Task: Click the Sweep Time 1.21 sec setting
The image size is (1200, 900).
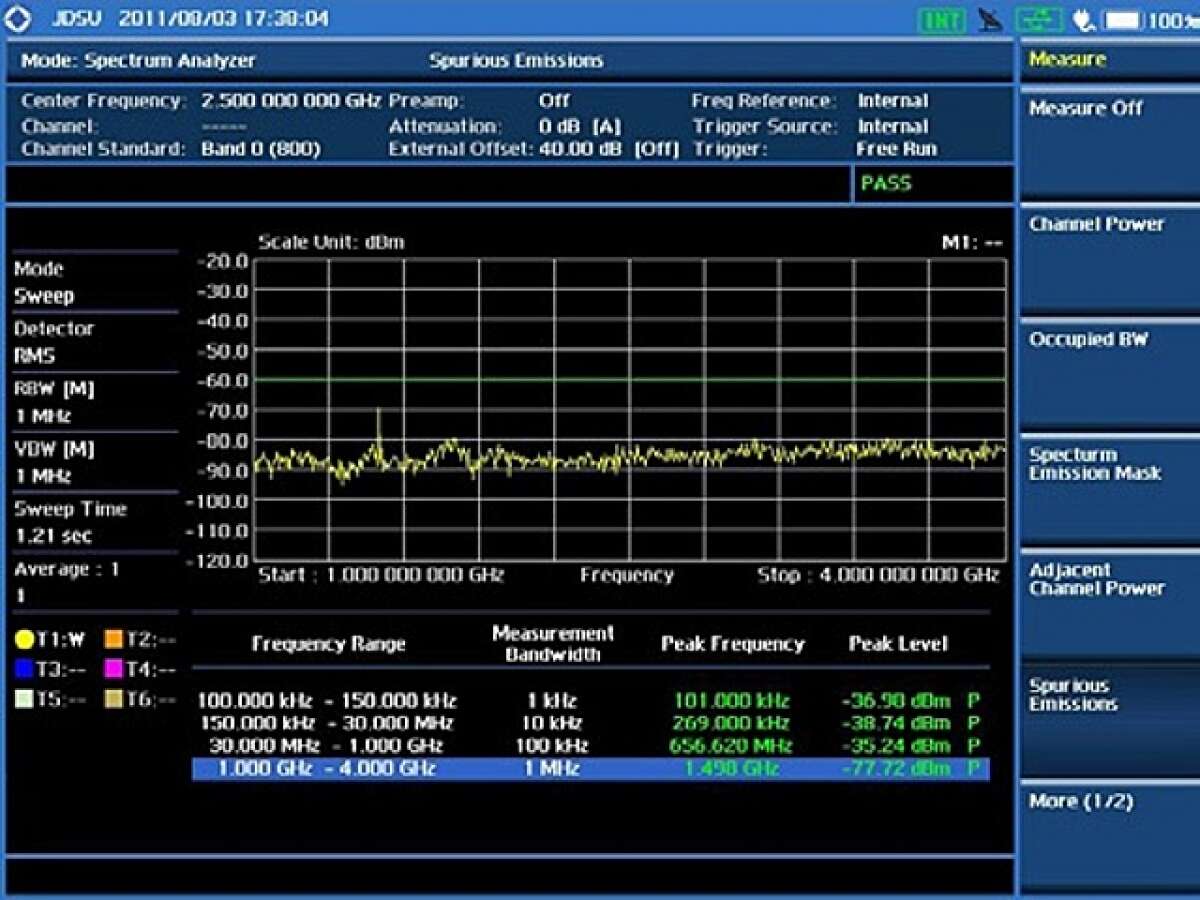Action: pos(95,522)
